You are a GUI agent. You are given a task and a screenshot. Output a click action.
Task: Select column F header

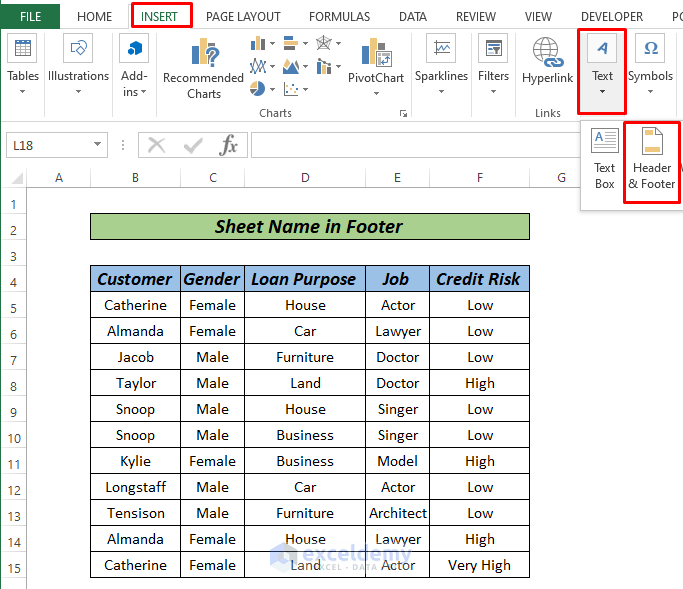point(480,178)
